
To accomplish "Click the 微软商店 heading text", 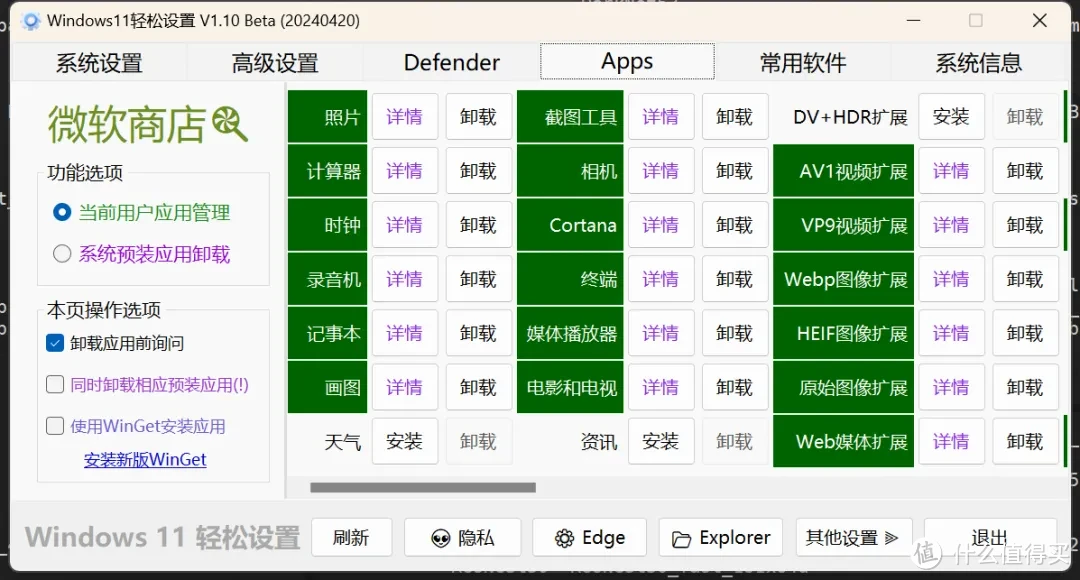I will pos(127,125).
